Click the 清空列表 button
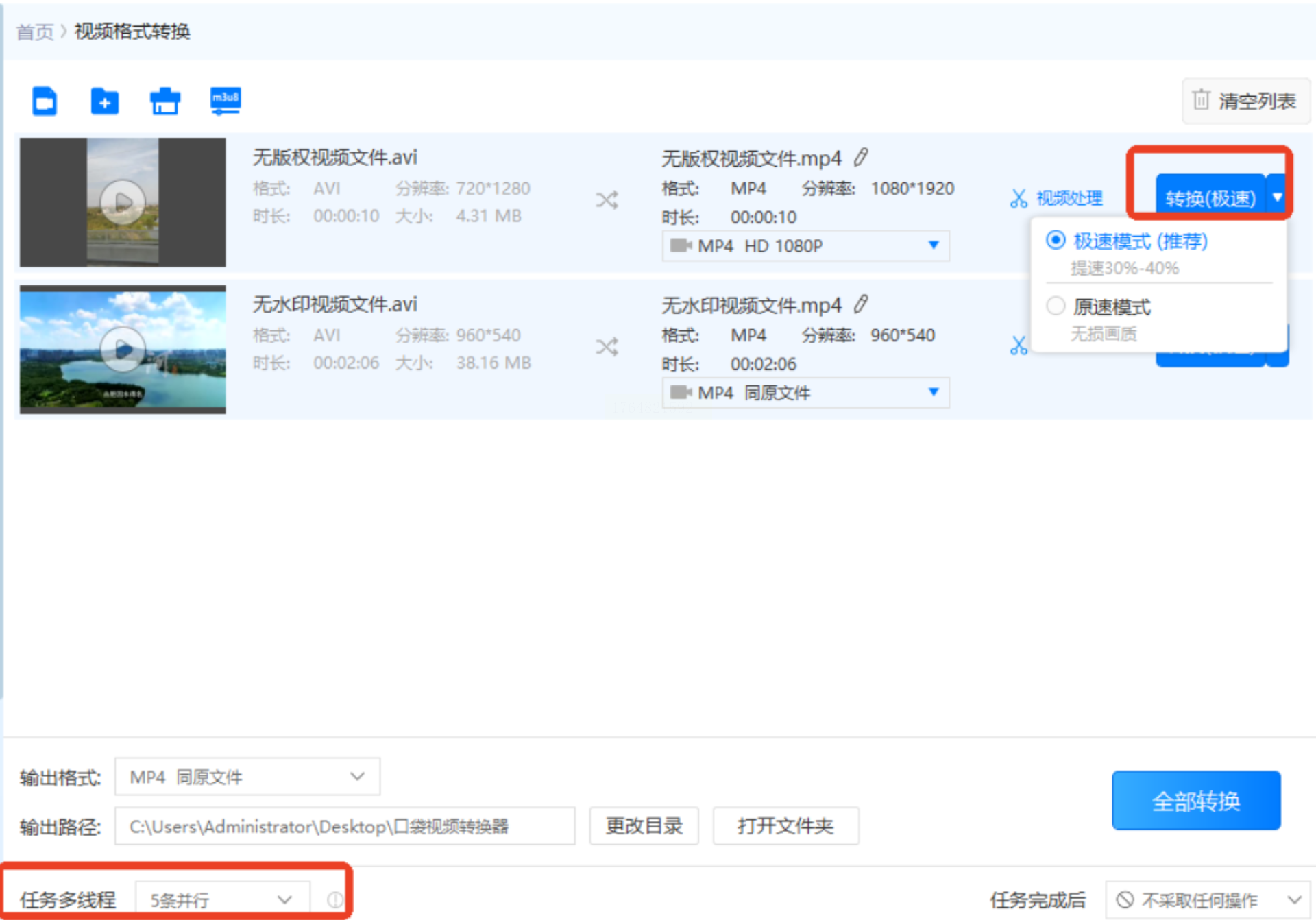 tap(1245, 101)
